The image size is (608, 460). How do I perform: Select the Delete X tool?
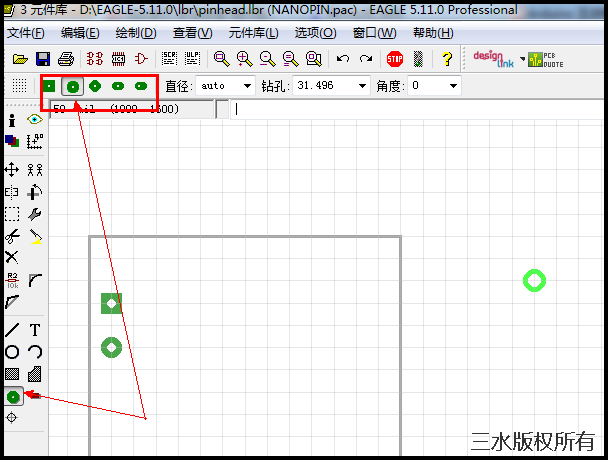(x=12, y=257)
